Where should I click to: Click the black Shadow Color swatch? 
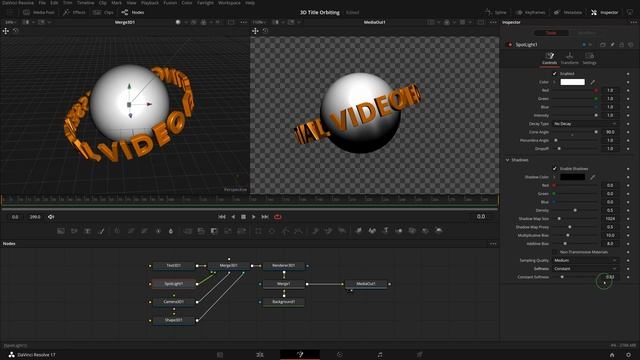click(x=572, y=177)
